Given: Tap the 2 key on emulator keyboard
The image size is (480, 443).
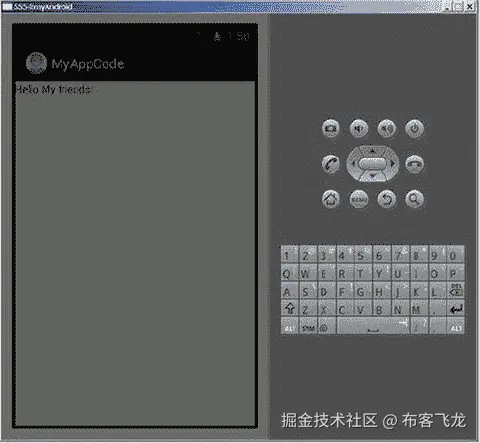Looking at the screenshot, I should coord(308,255).
